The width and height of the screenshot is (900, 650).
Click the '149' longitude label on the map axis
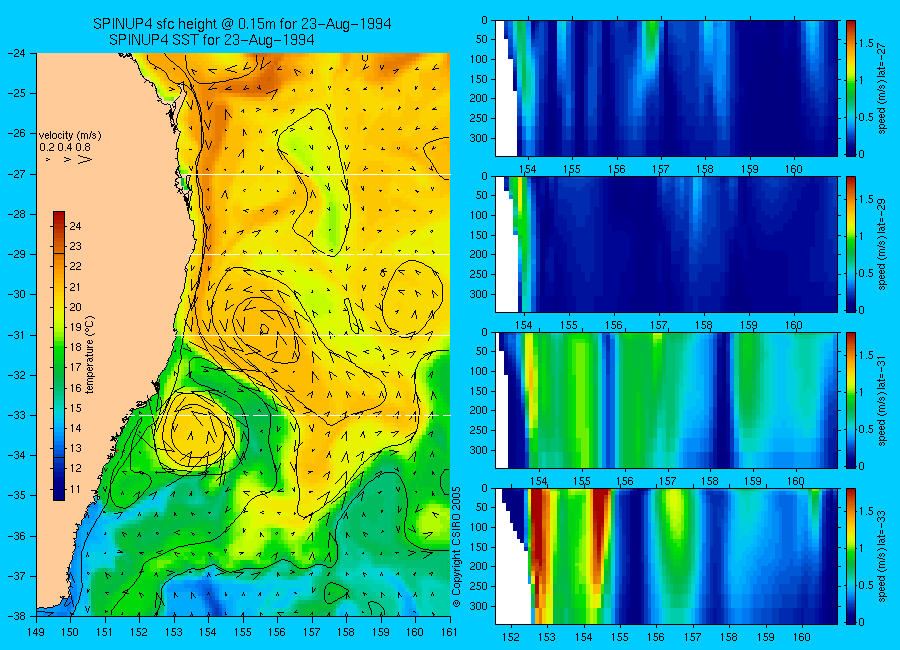pos(36,632)
